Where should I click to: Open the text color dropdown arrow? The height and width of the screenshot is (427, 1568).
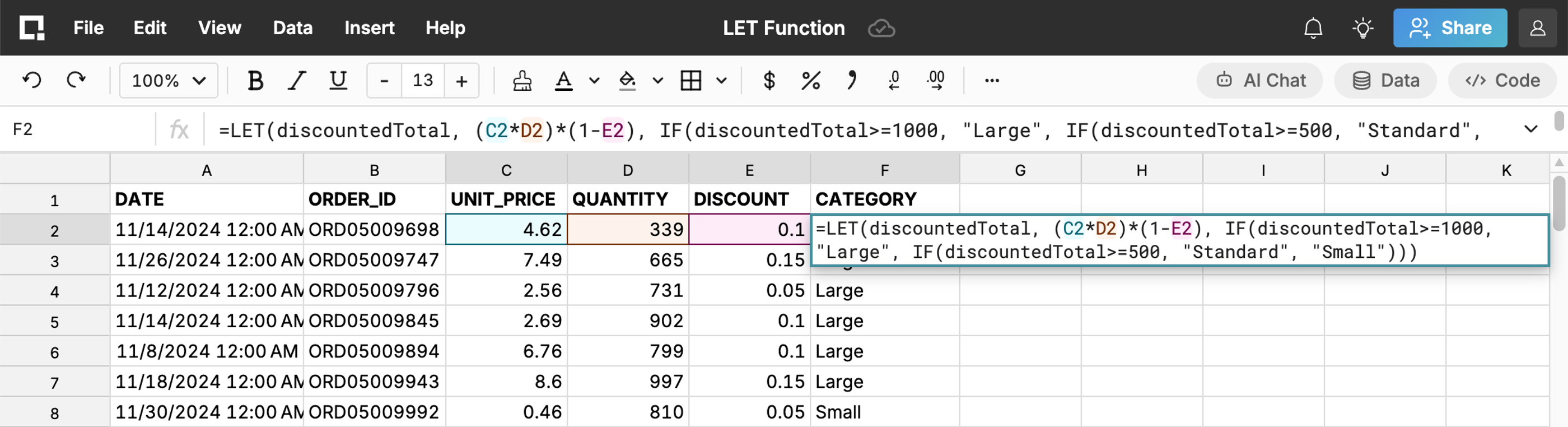click(x=594, y=80)
